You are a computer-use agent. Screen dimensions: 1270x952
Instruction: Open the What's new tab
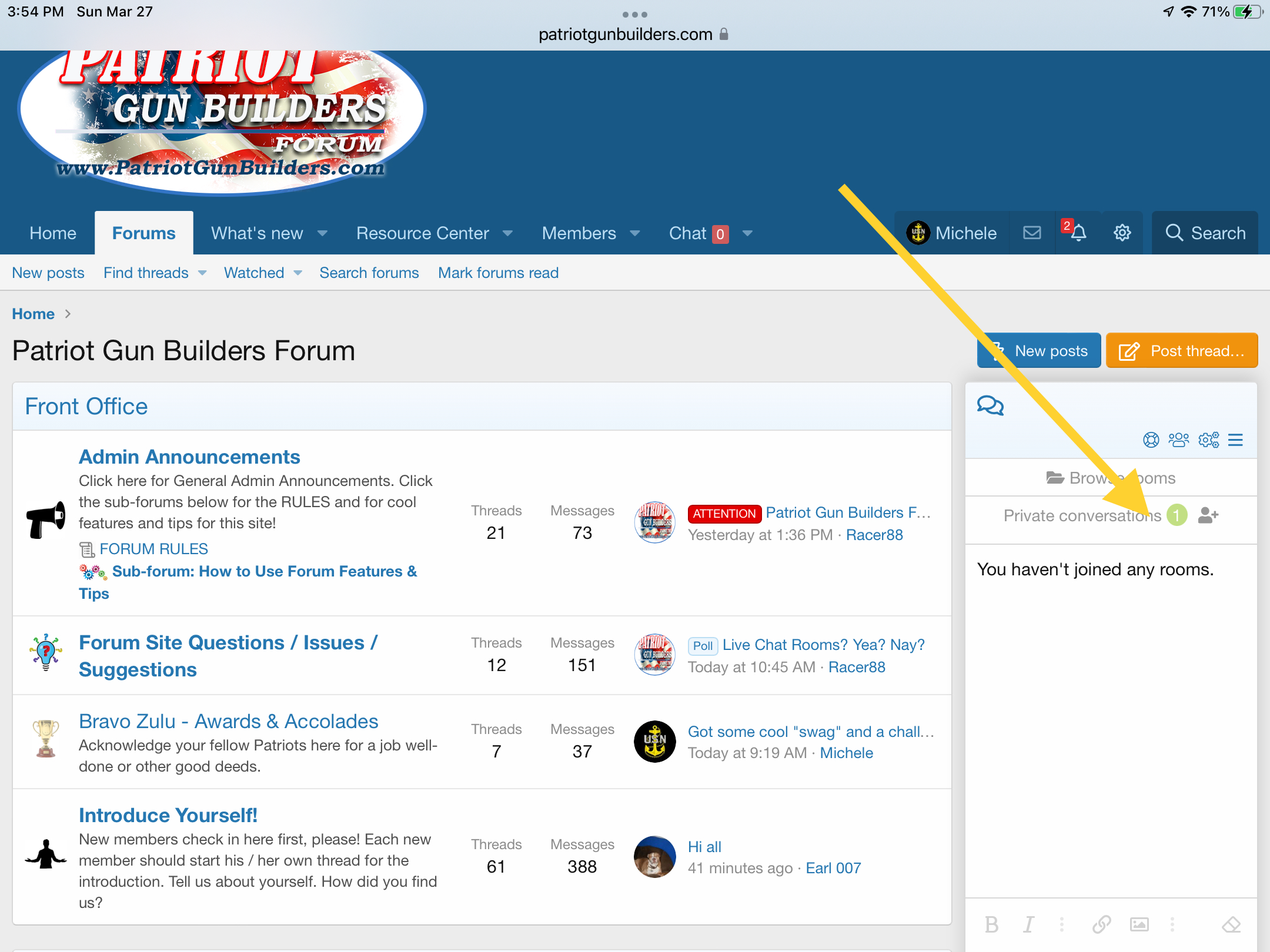coord(257,233)
